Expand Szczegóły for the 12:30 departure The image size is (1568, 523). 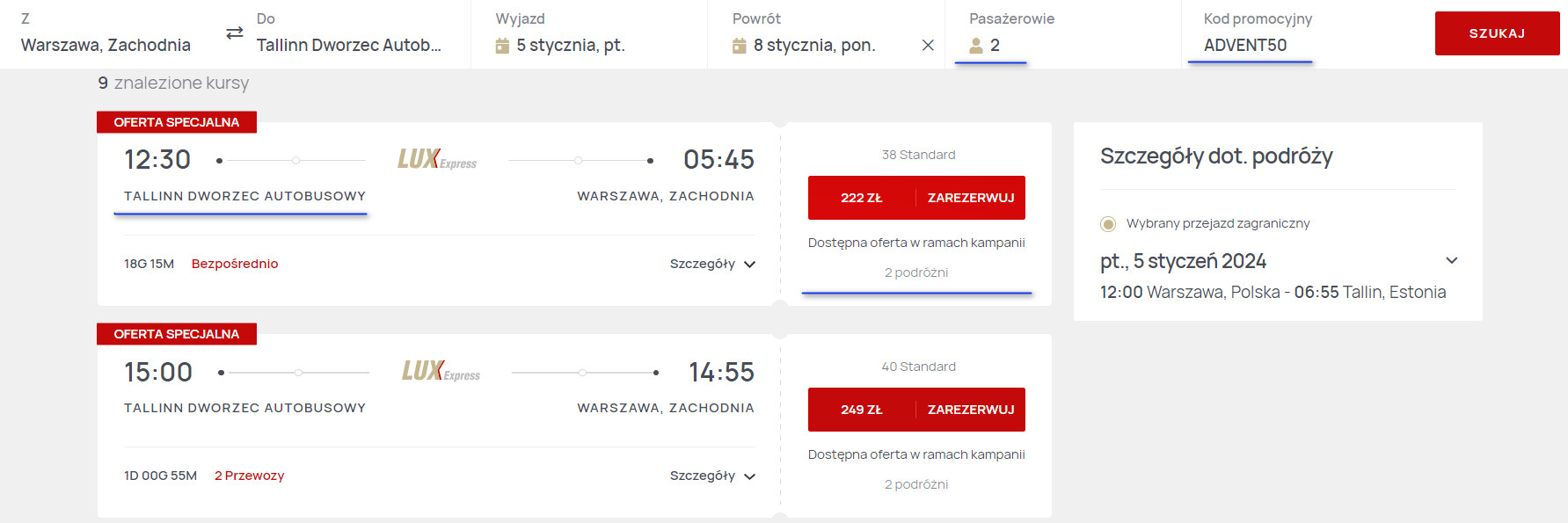point(712,264)
